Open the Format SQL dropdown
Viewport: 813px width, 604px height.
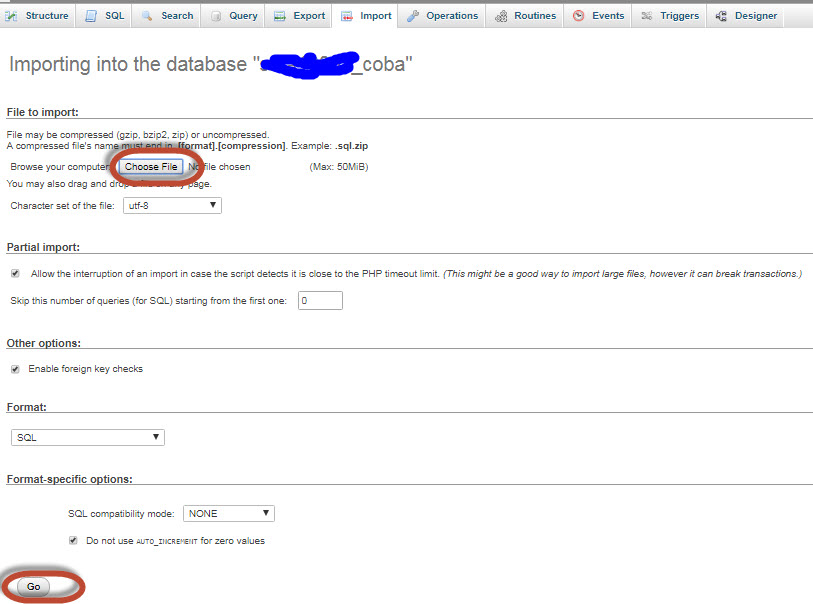tap(88, 437)
